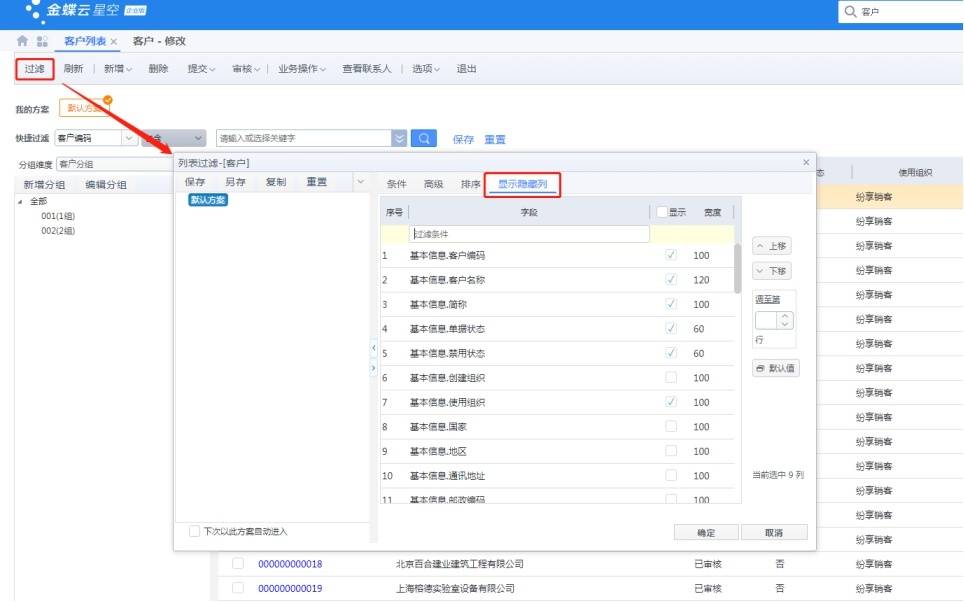Open the app grid icon beside home
Image resolution: width=964 pixels, height=602 pixels.
point(42,41)
